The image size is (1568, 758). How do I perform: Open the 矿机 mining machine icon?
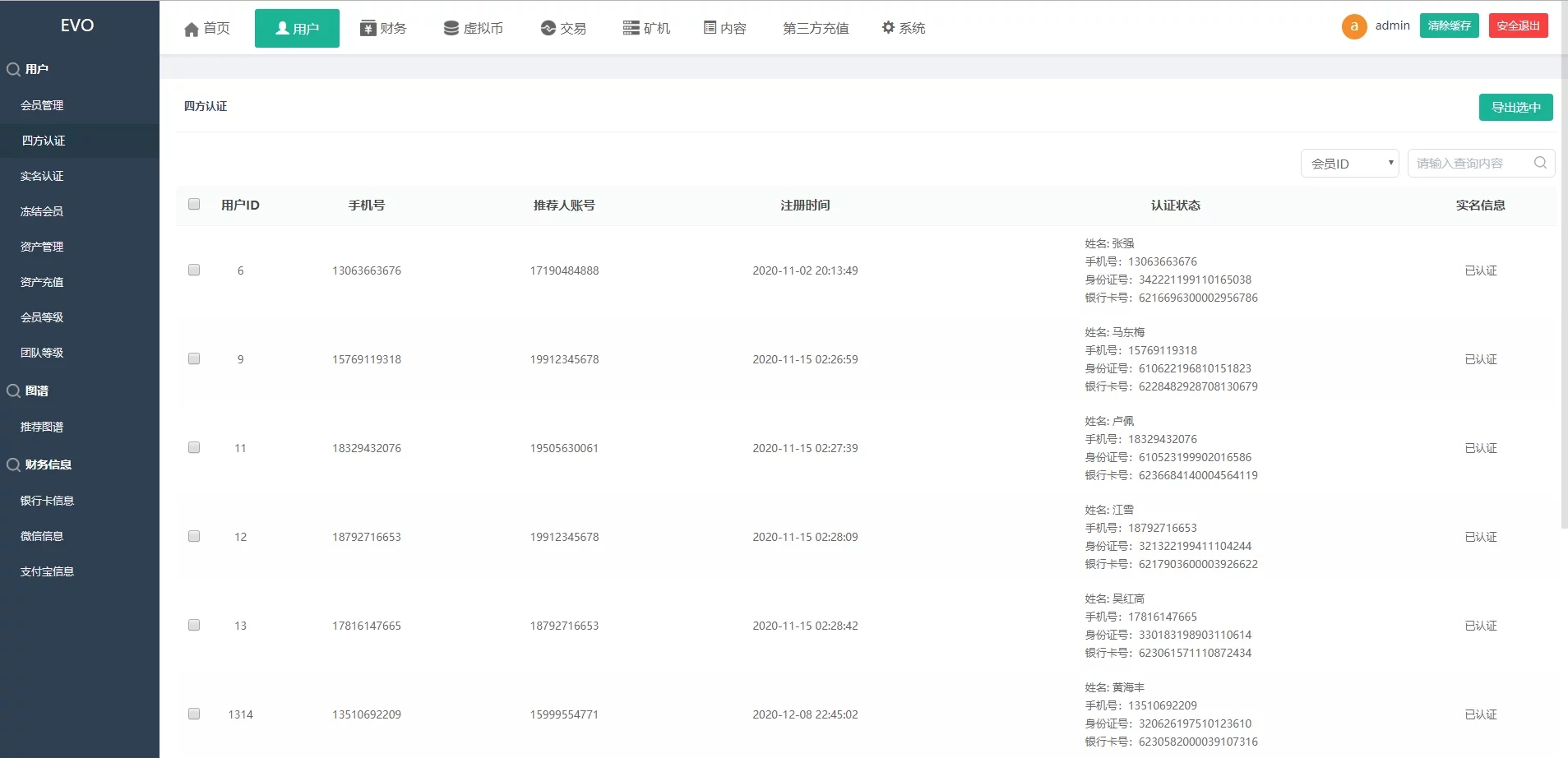(x=630, y=27)
